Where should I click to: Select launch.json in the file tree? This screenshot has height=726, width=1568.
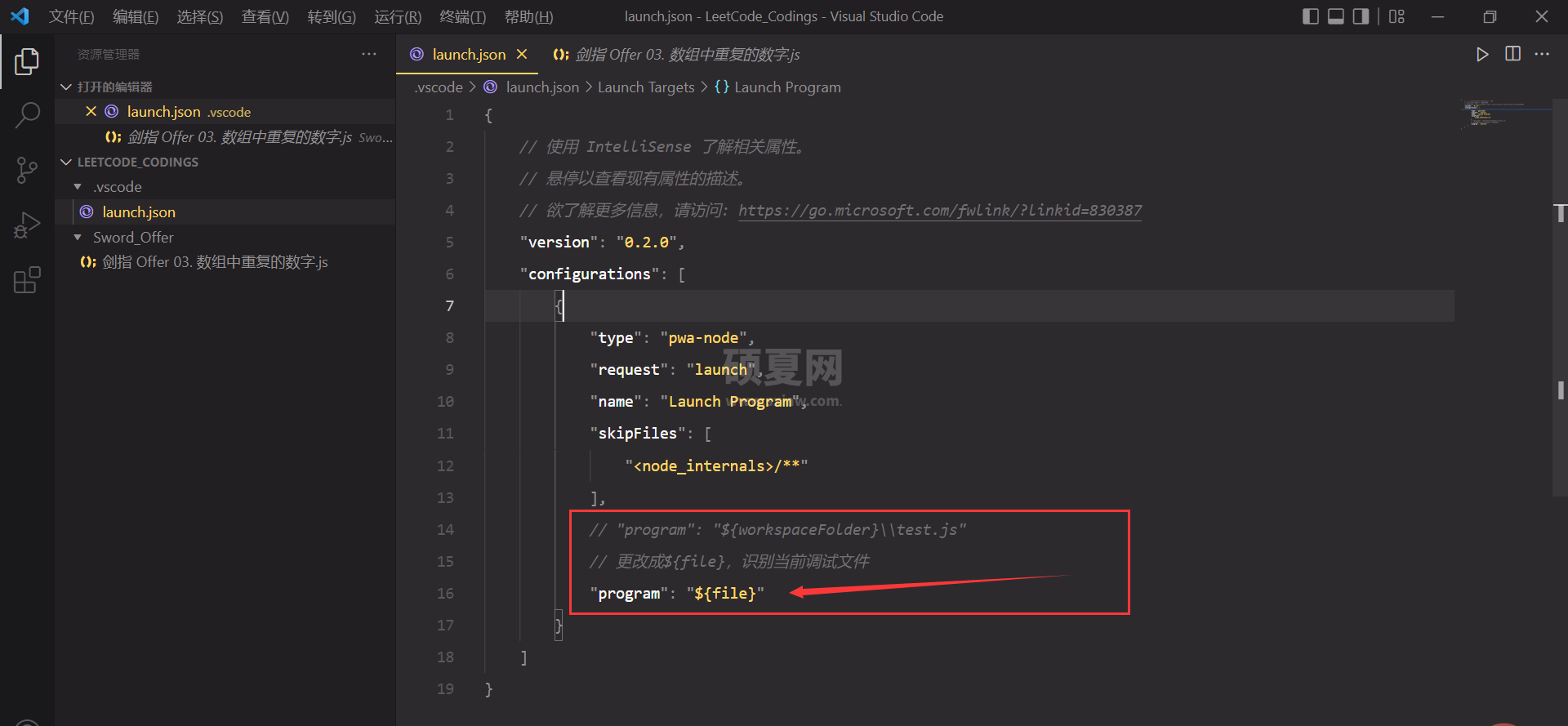[225, 212]
